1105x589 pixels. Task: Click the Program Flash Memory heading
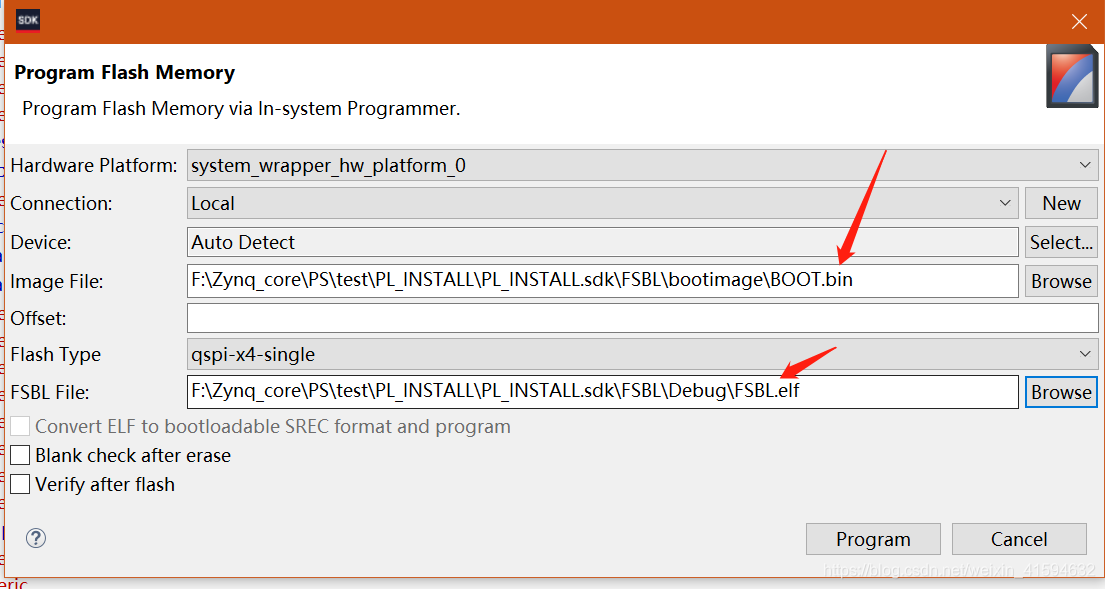(125, 73)
